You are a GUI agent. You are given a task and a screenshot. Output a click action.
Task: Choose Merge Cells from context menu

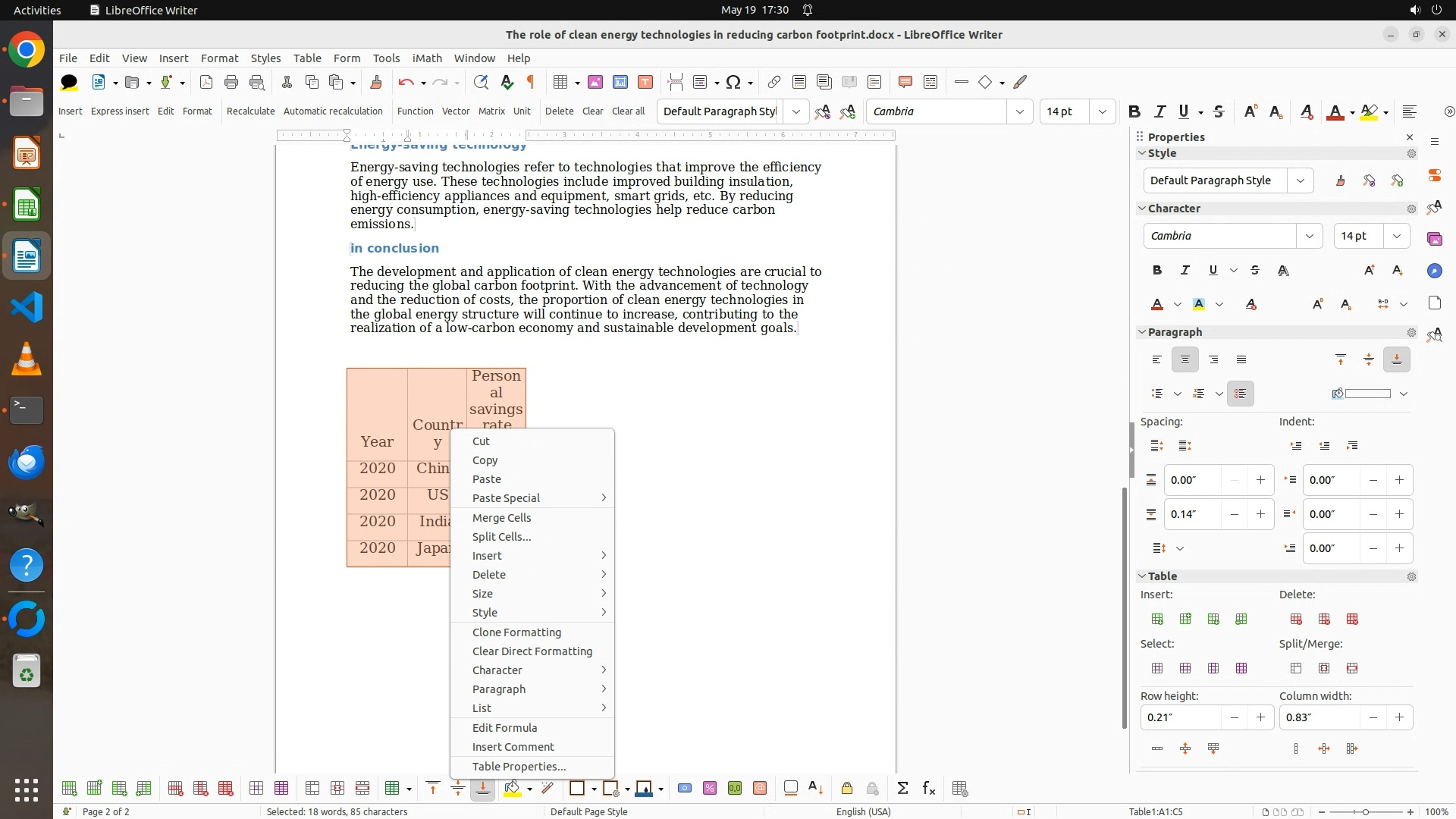tap(501, 517)
